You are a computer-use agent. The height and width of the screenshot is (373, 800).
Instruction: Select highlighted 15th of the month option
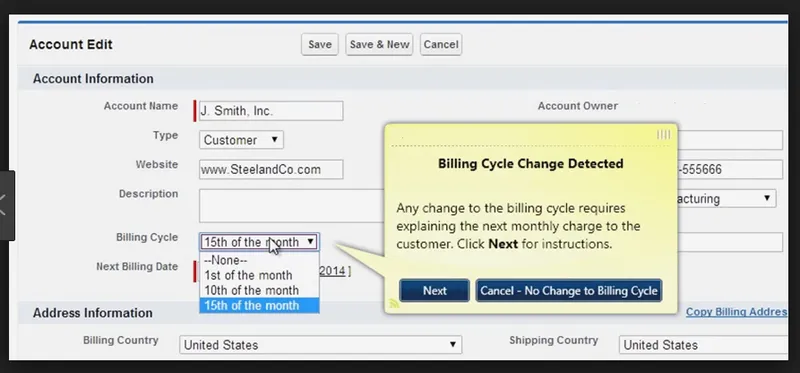pyautogui.click(x=259, y=306)
